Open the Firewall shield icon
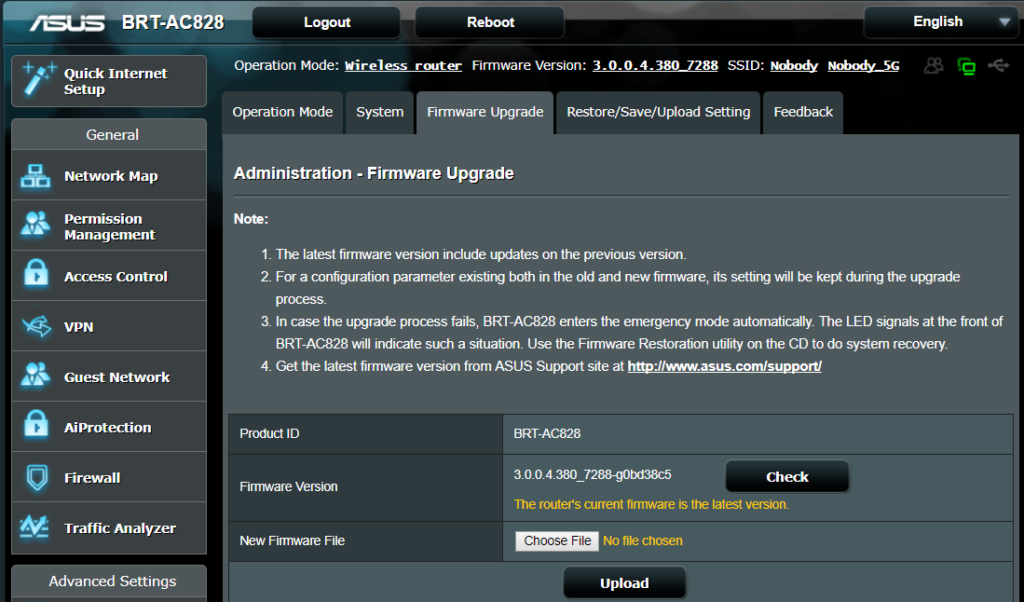The height and width of the screenshot is (602, 1024). tap(36, 478)
